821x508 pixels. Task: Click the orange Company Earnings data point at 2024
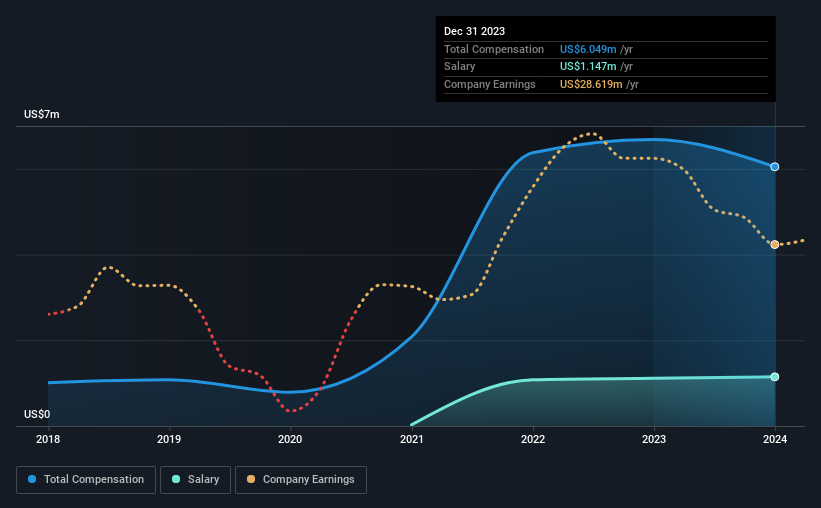point(774,245)
